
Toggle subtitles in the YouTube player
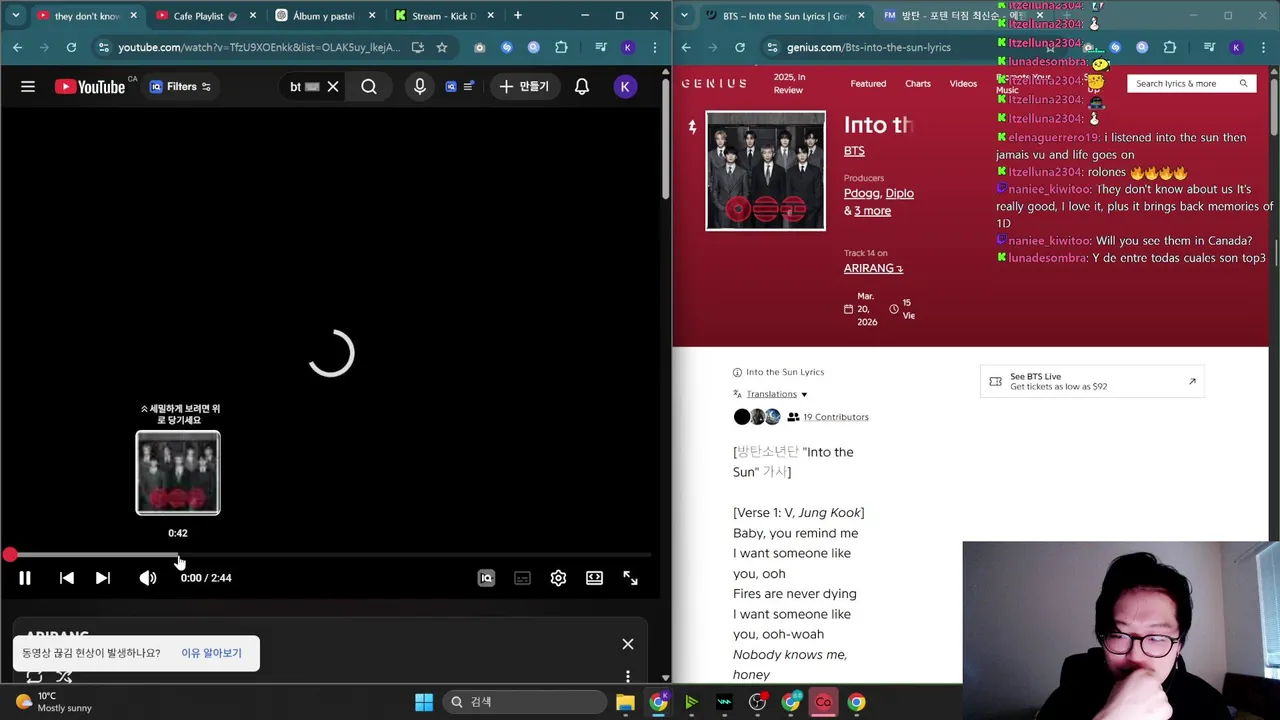(522, 578)
